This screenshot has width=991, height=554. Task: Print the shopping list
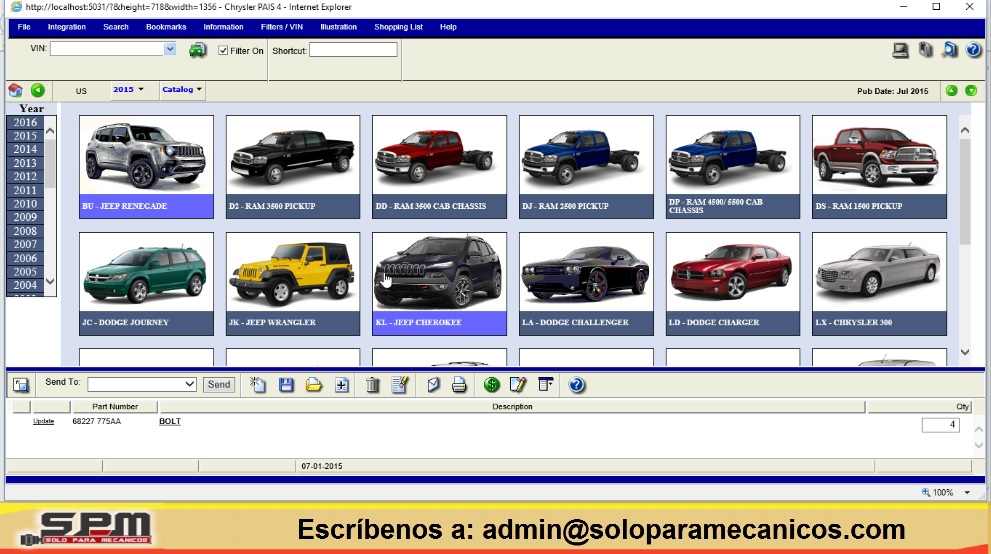[459, 385]
